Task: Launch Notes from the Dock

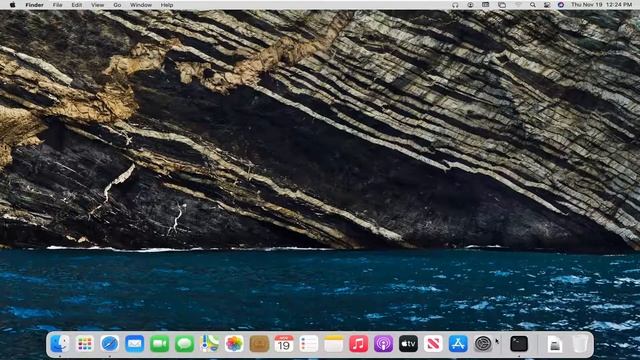Action: tap(334, 344)
